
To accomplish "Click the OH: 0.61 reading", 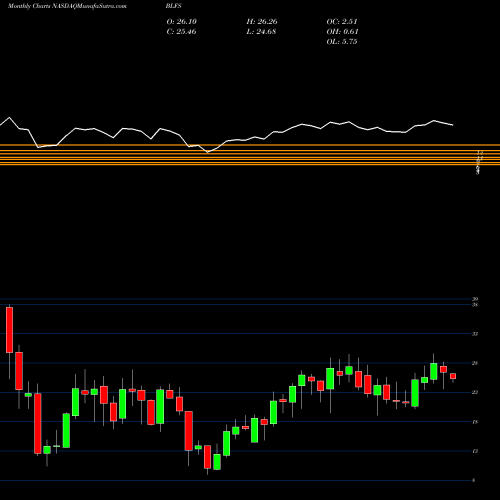I will click(342, 31).
